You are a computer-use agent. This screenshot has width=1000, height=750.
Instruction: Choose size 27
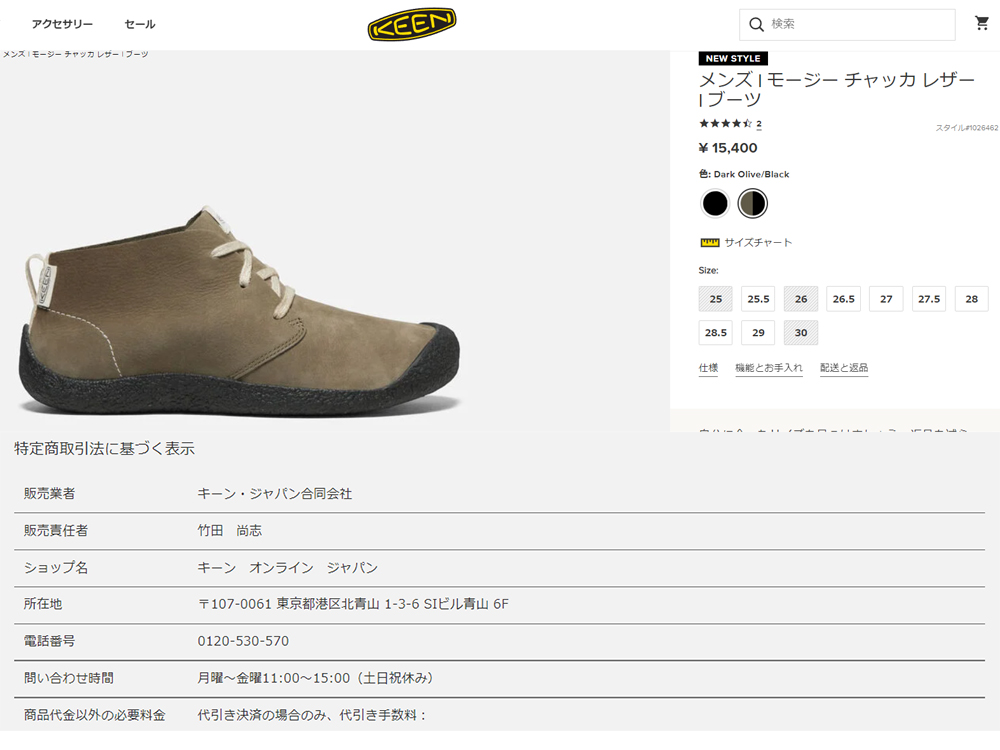886,298
